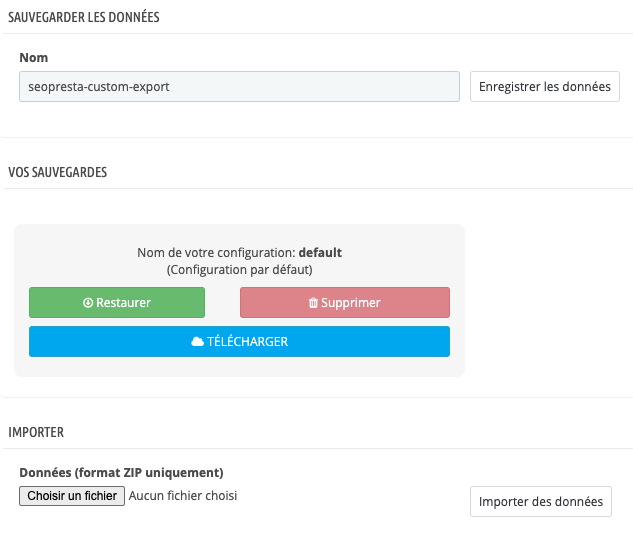Download the backup via the TÉLÉCHARGER button
633x533 pixels.
click(239, 342)
